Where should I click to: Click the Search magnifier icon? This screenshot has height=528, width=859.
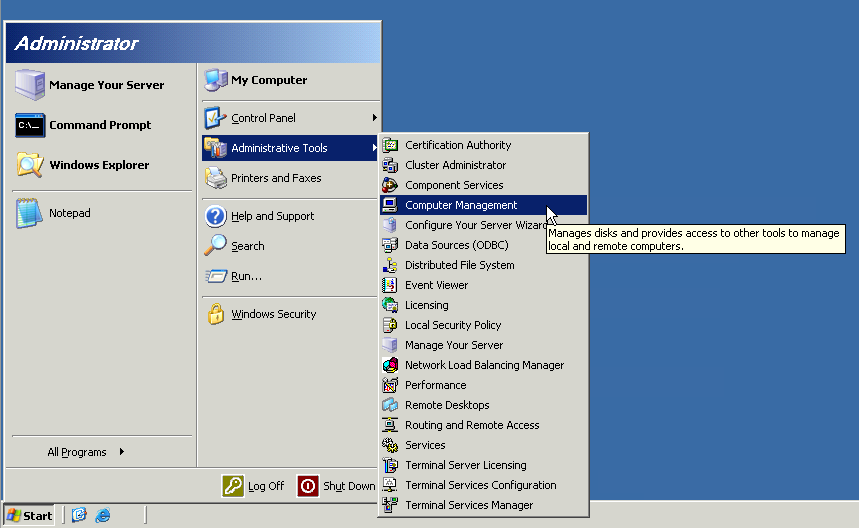(216, 245)
